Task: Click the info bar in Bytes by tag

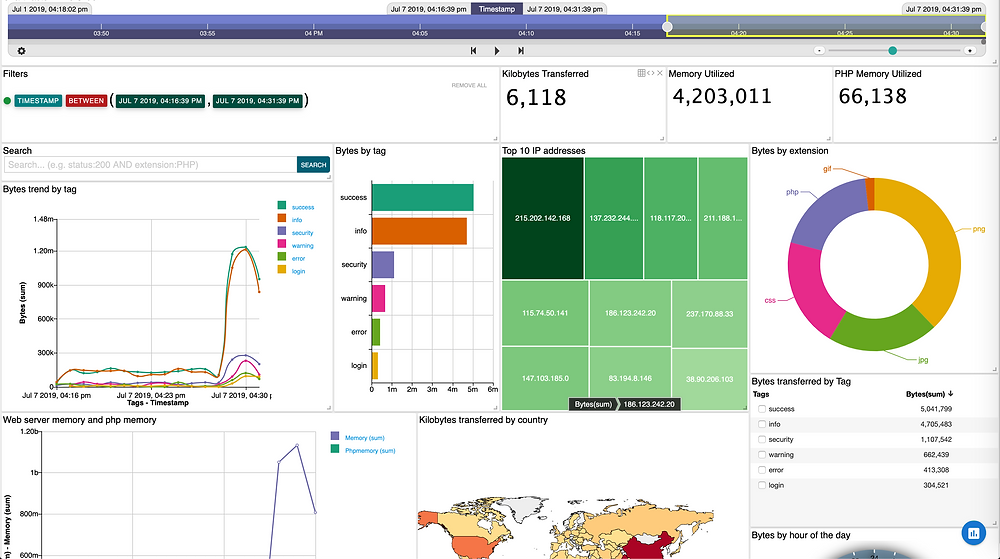Action: pos(419,231)
